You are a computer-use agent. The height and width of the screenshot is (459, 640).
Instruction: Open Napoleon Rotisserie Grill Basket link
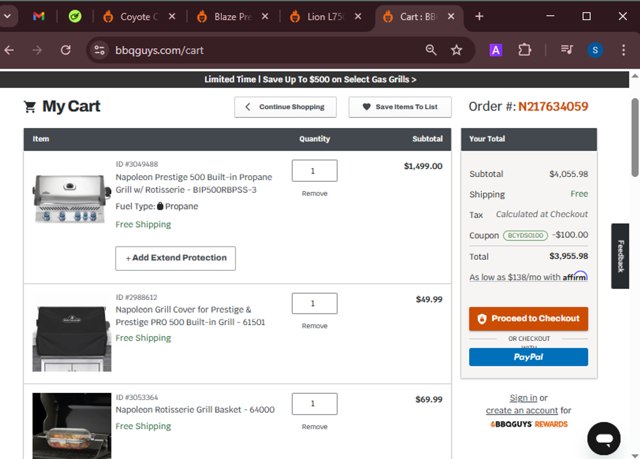click(195, 410)
